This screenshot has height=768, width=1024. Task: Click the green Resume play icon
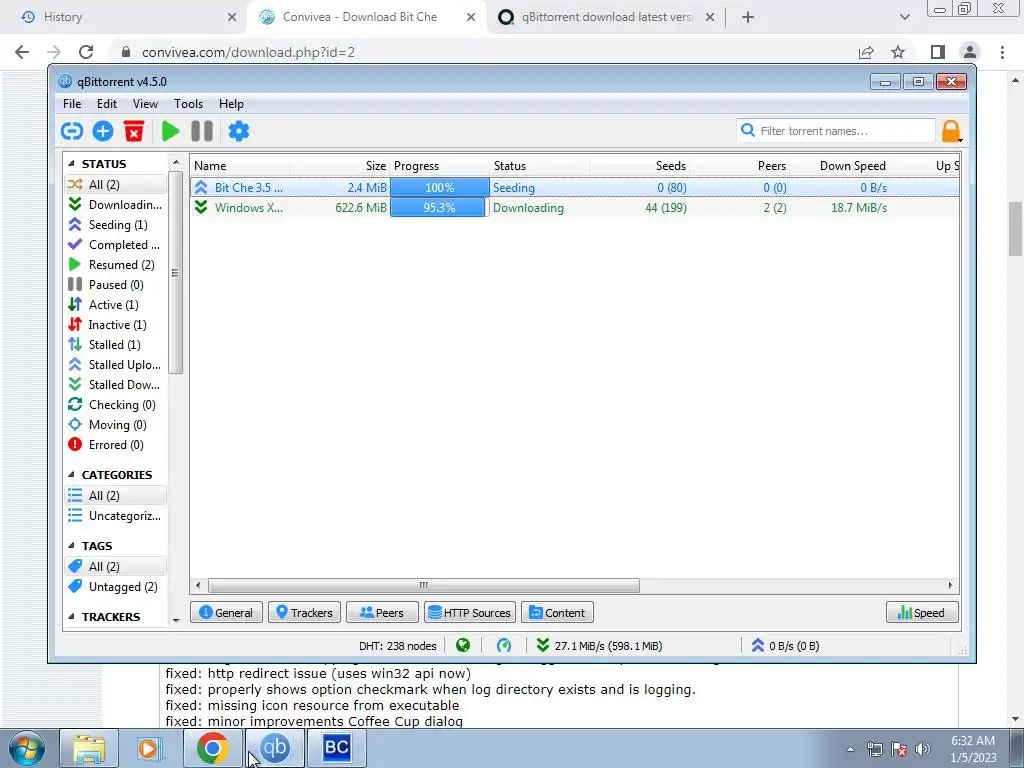(x=170, y=131)
